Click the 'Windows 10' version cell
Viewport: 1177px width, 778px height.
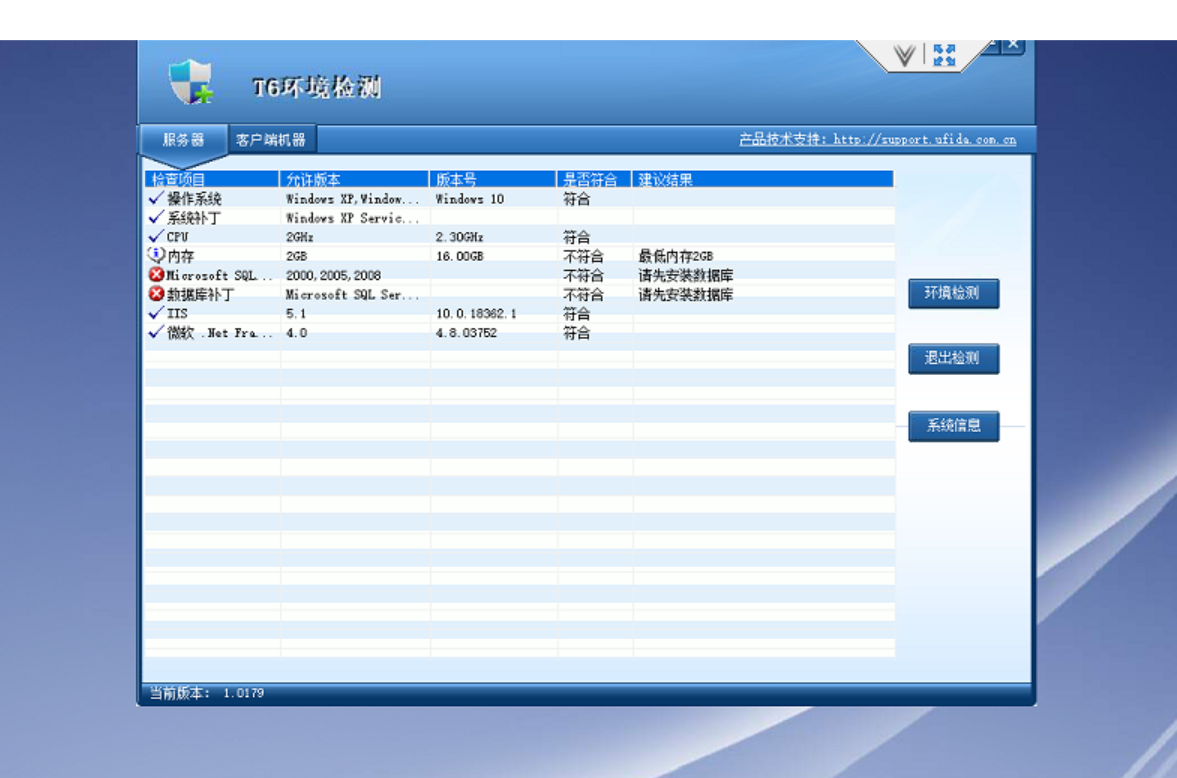click(x=469, y=199)
